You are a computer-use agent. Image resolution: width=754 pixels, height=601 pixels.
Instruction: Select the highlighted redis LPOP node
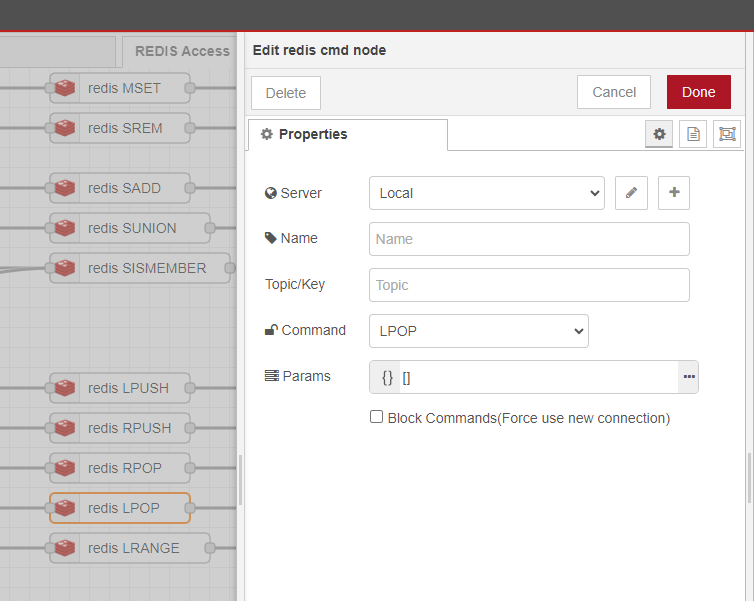(120, 508)
